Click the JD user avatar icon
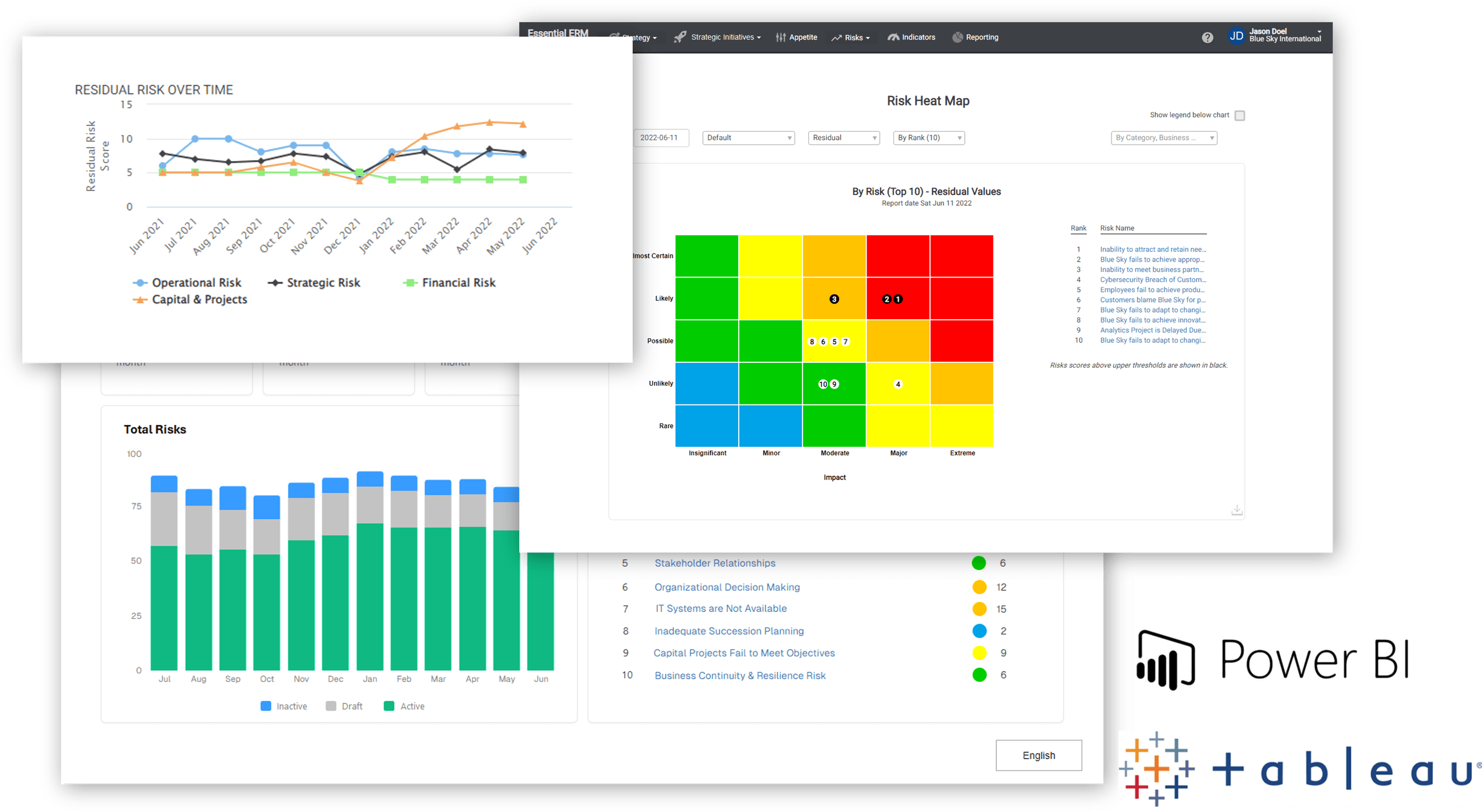 tap(1236, 36)
